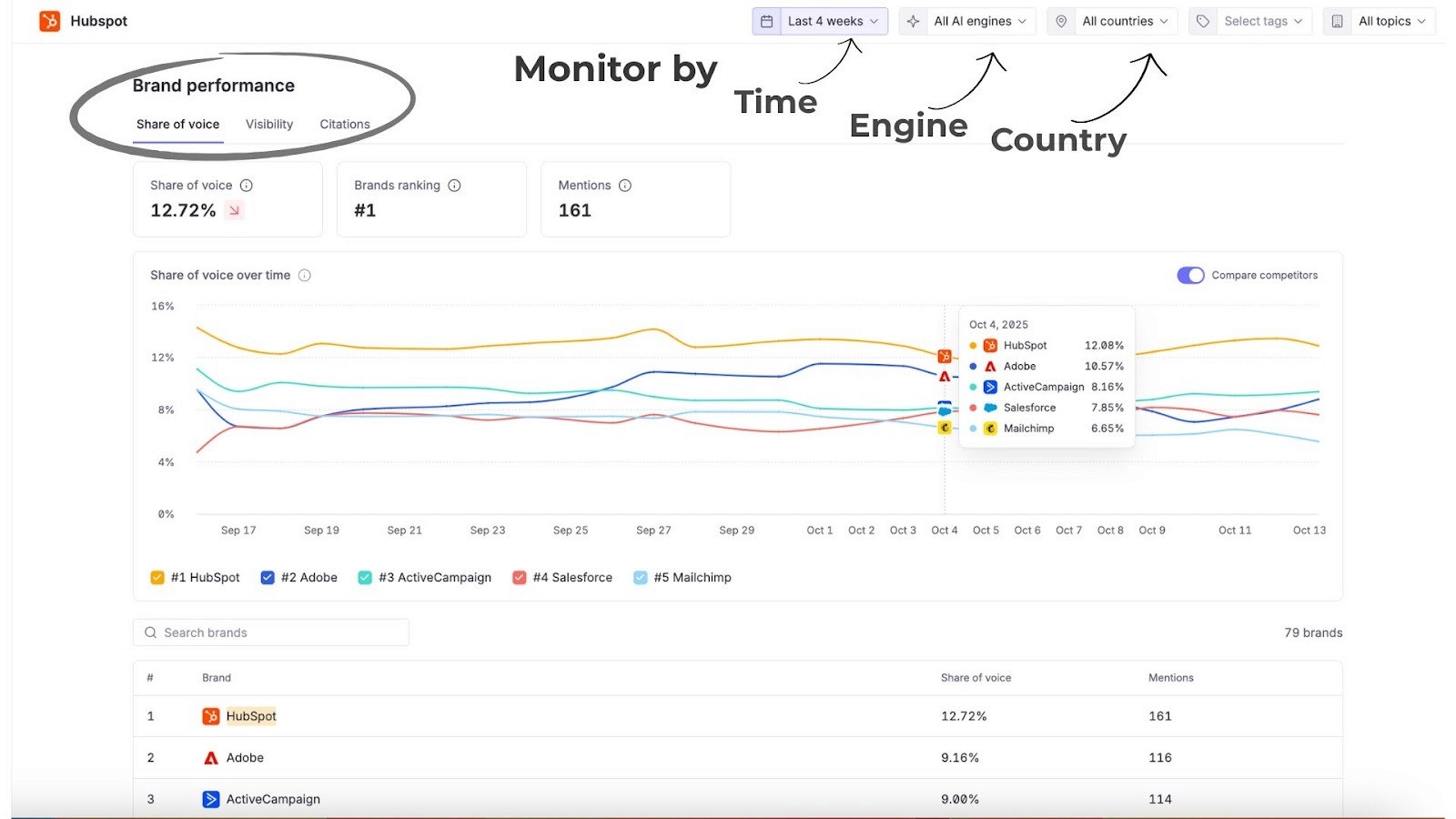Switch to the Citations tab

pos(345,125)
